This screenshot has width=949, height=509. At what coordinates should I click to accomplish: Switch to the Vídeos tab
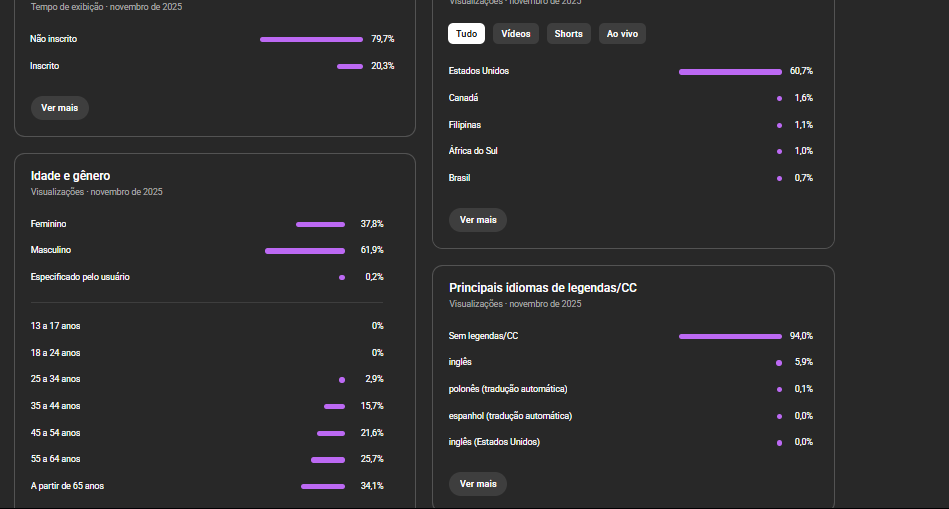pos(516,34)
